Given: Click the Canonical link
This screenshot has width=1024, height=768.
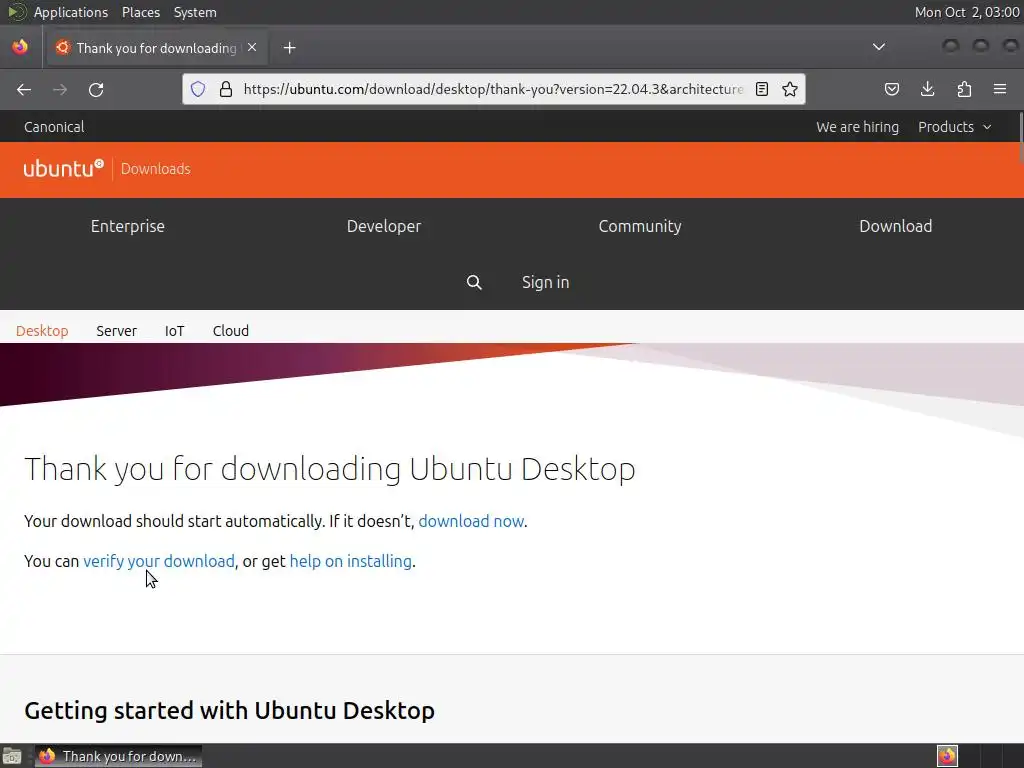Looking at the screenshot, I should 54,127.
